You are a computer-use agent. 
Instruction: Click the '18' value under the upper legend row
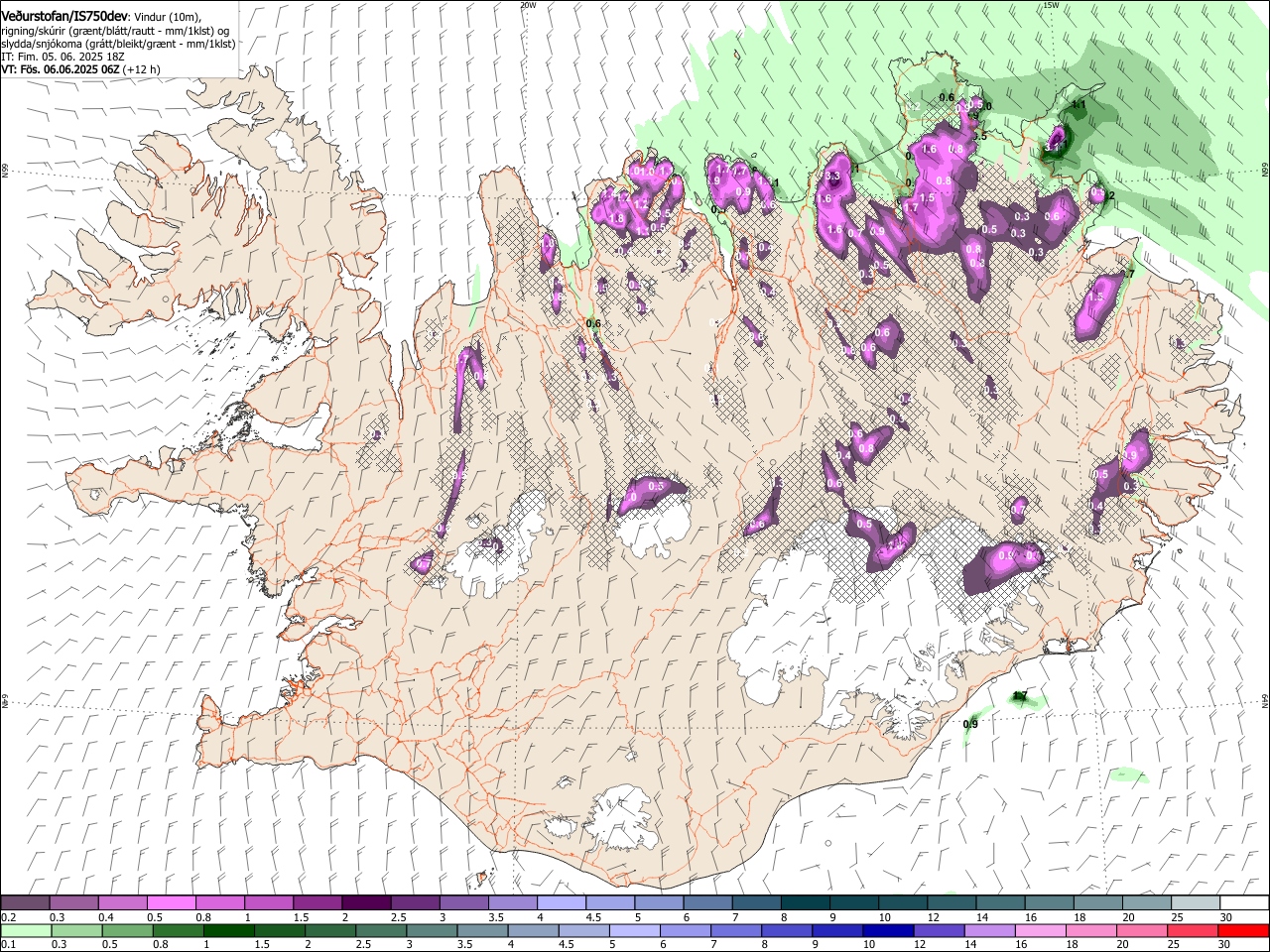[1080, 917]
